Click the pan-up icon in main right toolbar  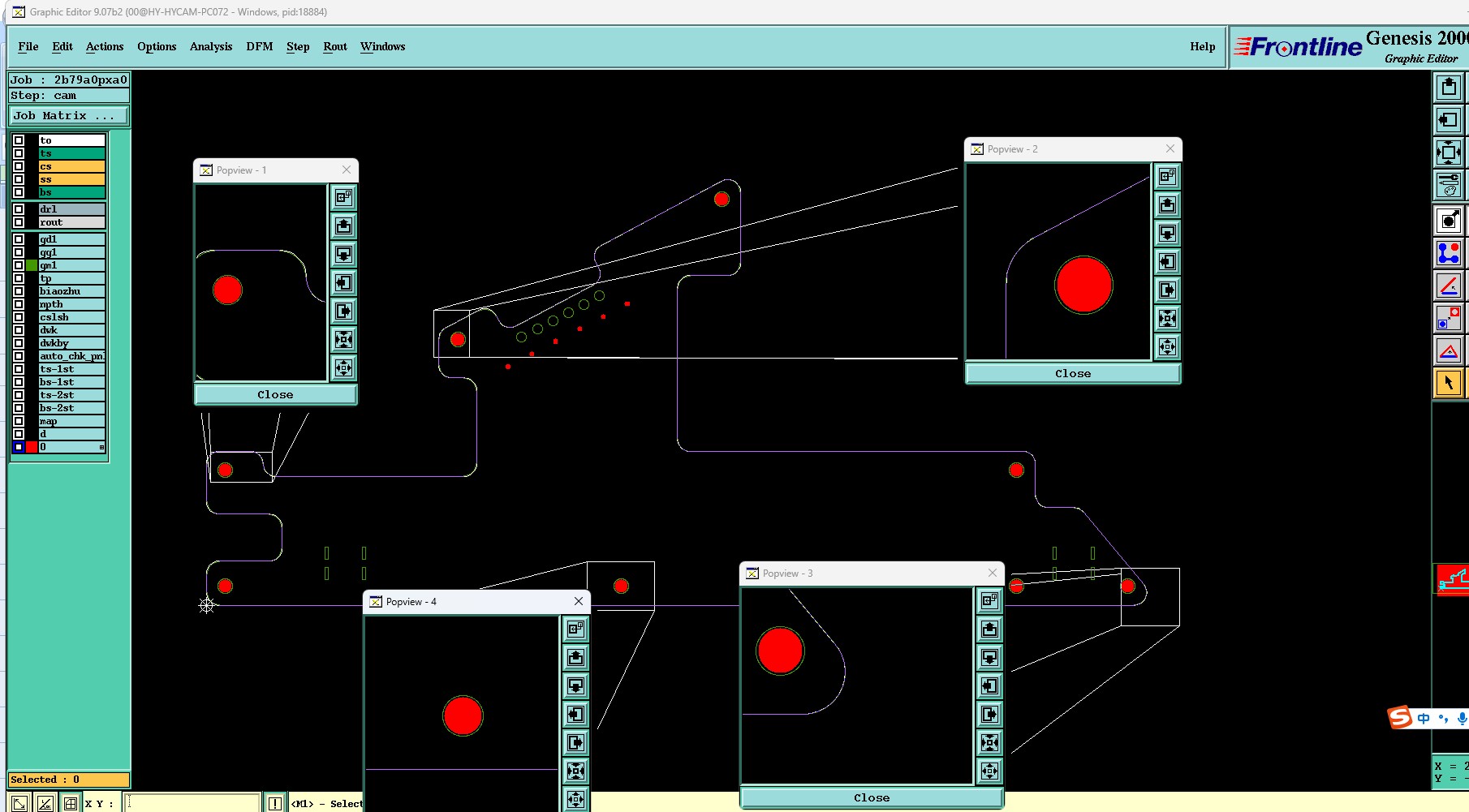[1449, 87]
